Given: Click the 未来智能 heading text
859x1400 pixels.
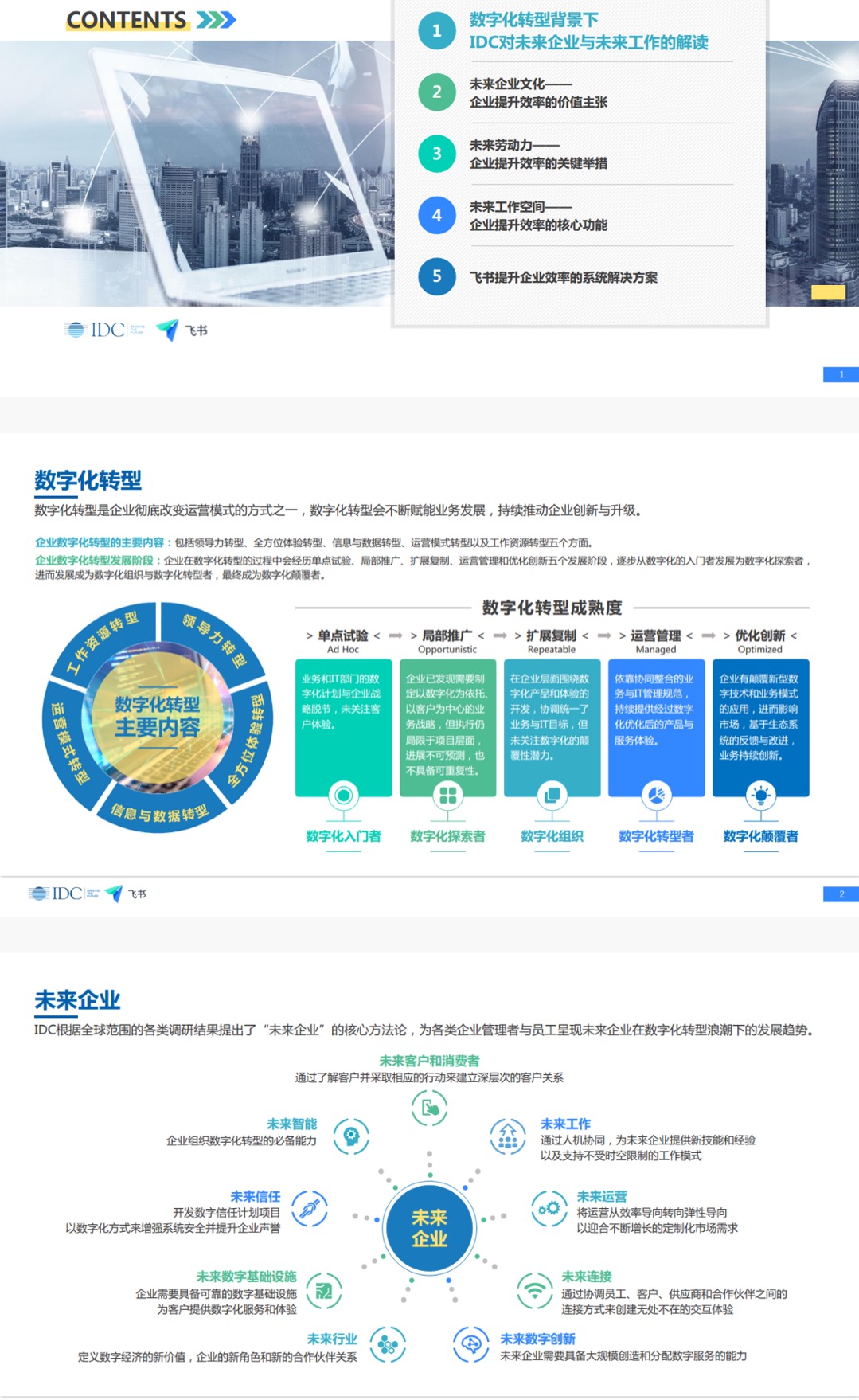Looking at the screenshot, I should tap(291, 1124).
